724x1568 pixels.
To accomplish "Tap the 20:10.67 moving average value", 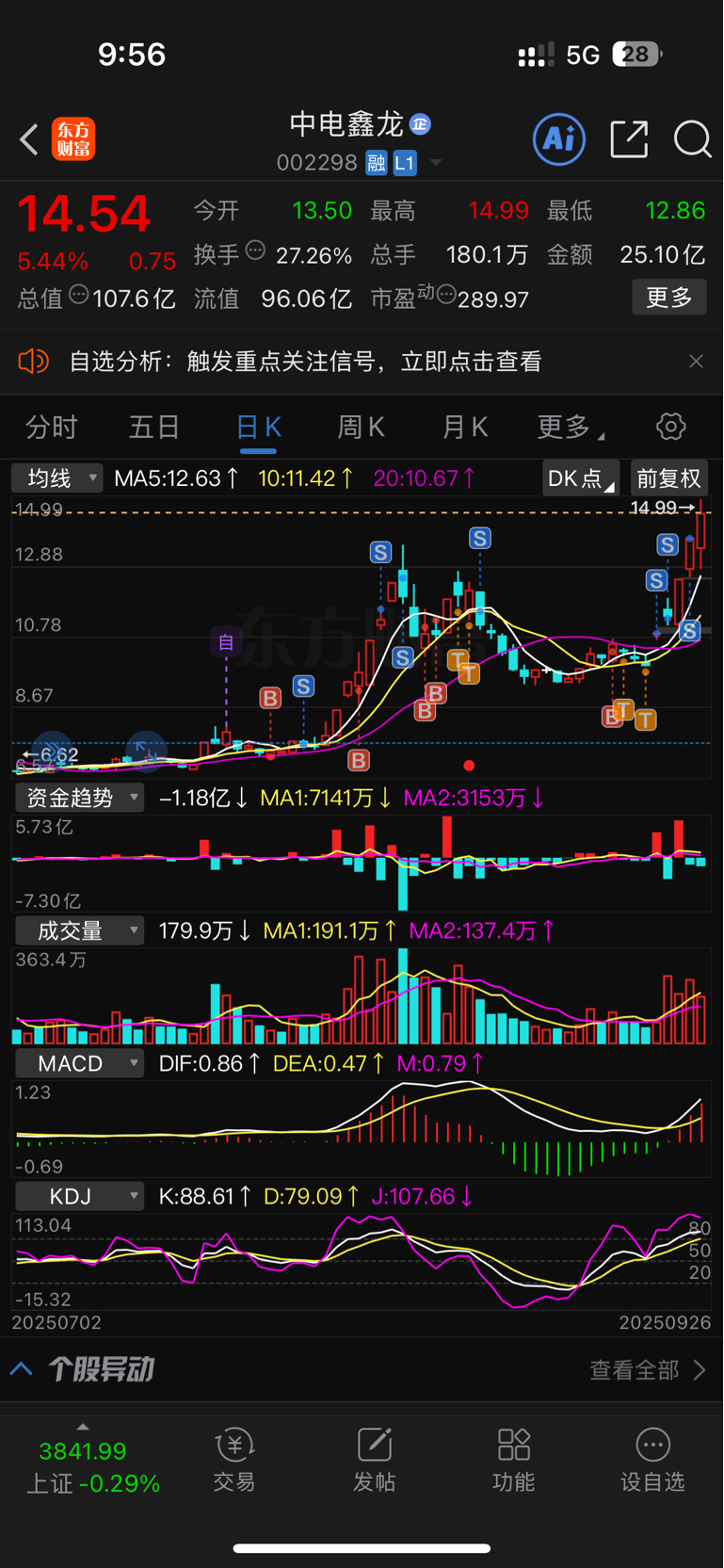I will click(x=425, y=478).
